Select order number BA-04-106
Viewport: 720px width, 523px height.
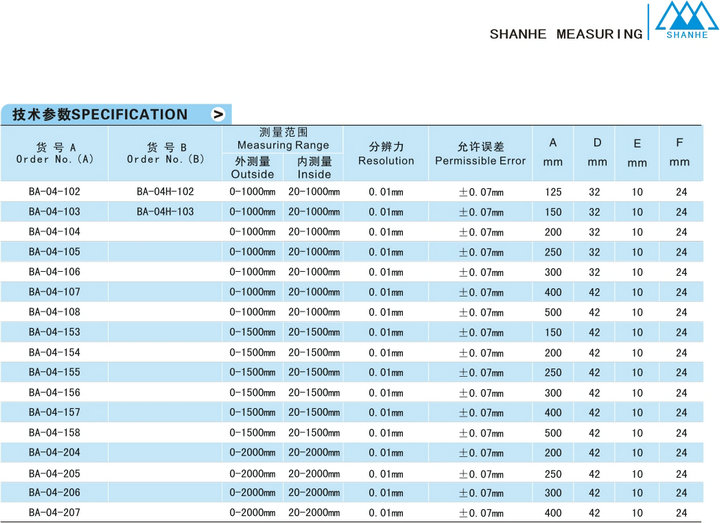tap(54, 272)
